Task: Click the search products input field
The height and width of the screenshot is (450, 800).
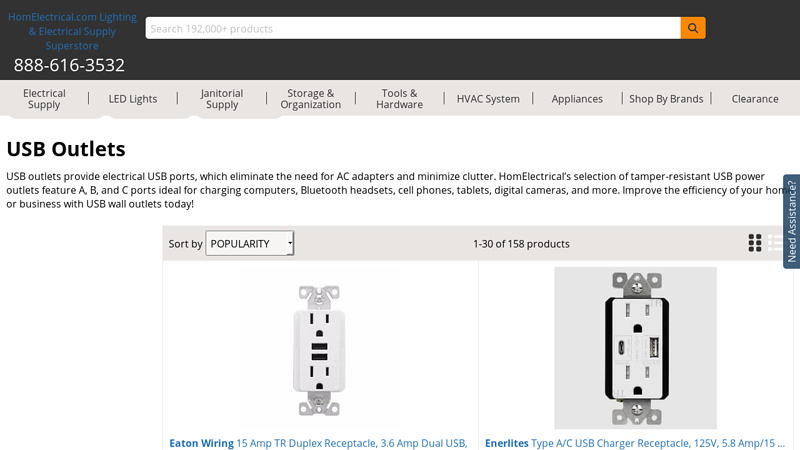Action: [413, 28]
